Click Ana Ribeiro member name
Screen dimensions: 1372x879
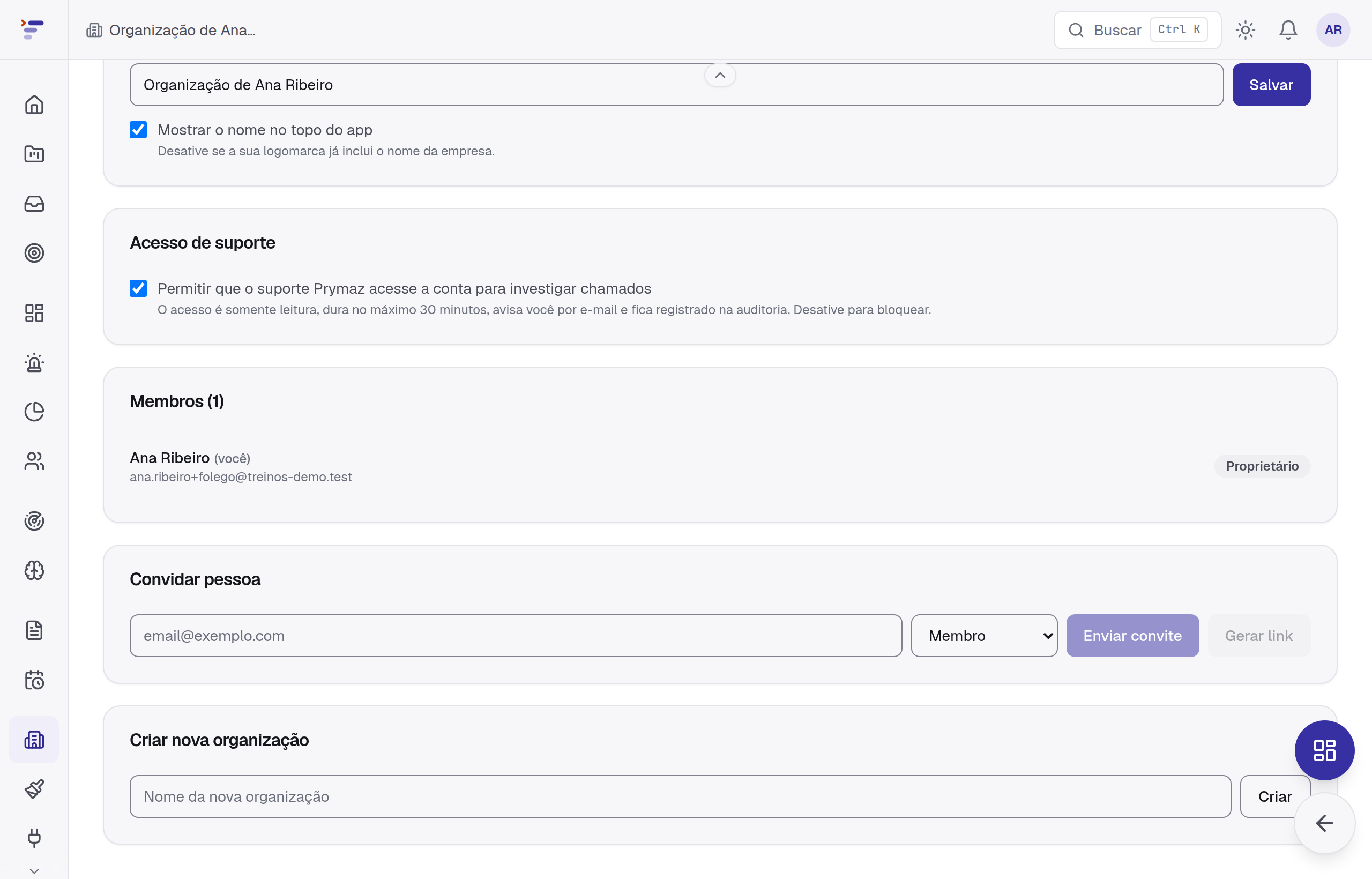click(x=169, y=458)
